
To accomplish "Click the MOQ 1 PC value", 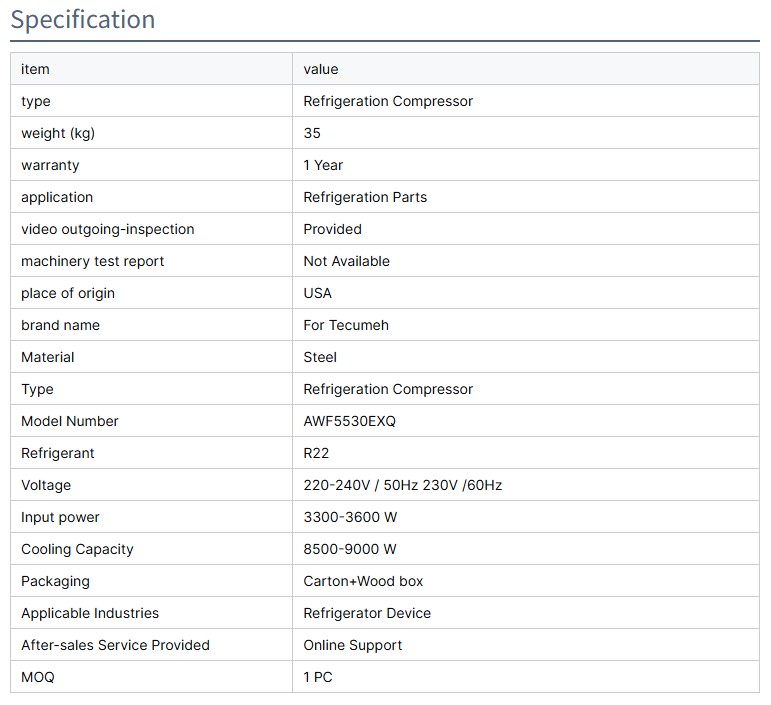I will tap(318, 677).
